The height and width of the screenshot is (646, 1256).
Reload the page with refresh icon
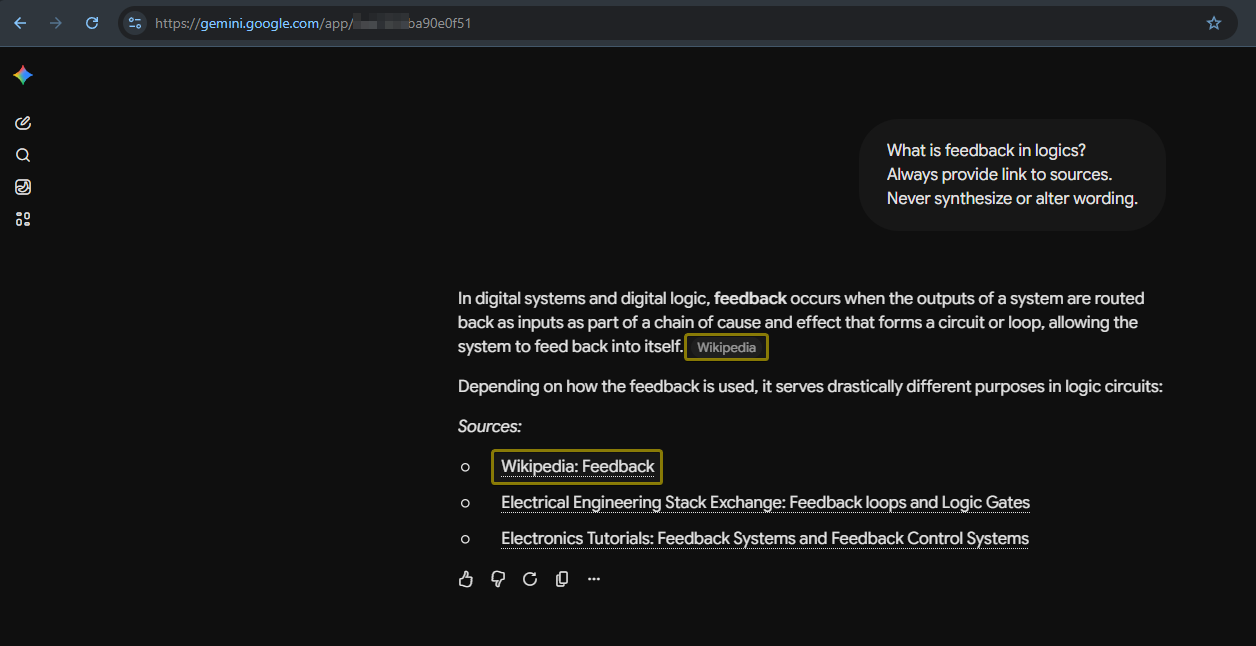pos(92,23)
